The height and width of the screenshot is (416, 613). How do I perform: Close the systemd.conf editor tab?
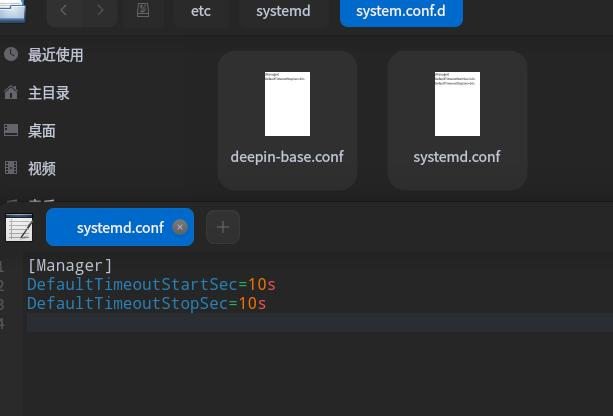point(180,227)
